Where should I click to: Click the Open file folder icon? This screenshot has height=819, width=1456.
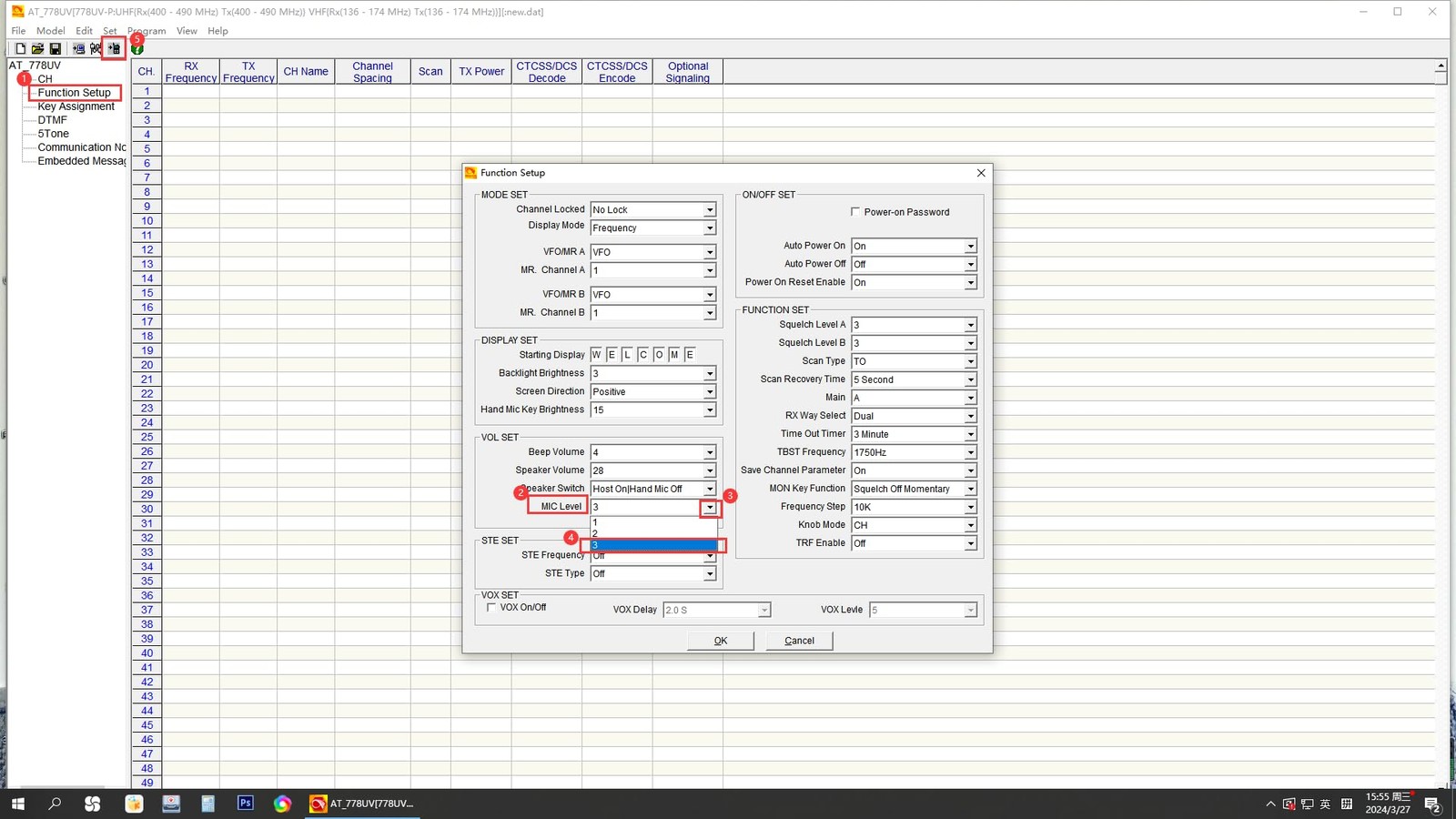pyautogui.click(x=37, y=49)
